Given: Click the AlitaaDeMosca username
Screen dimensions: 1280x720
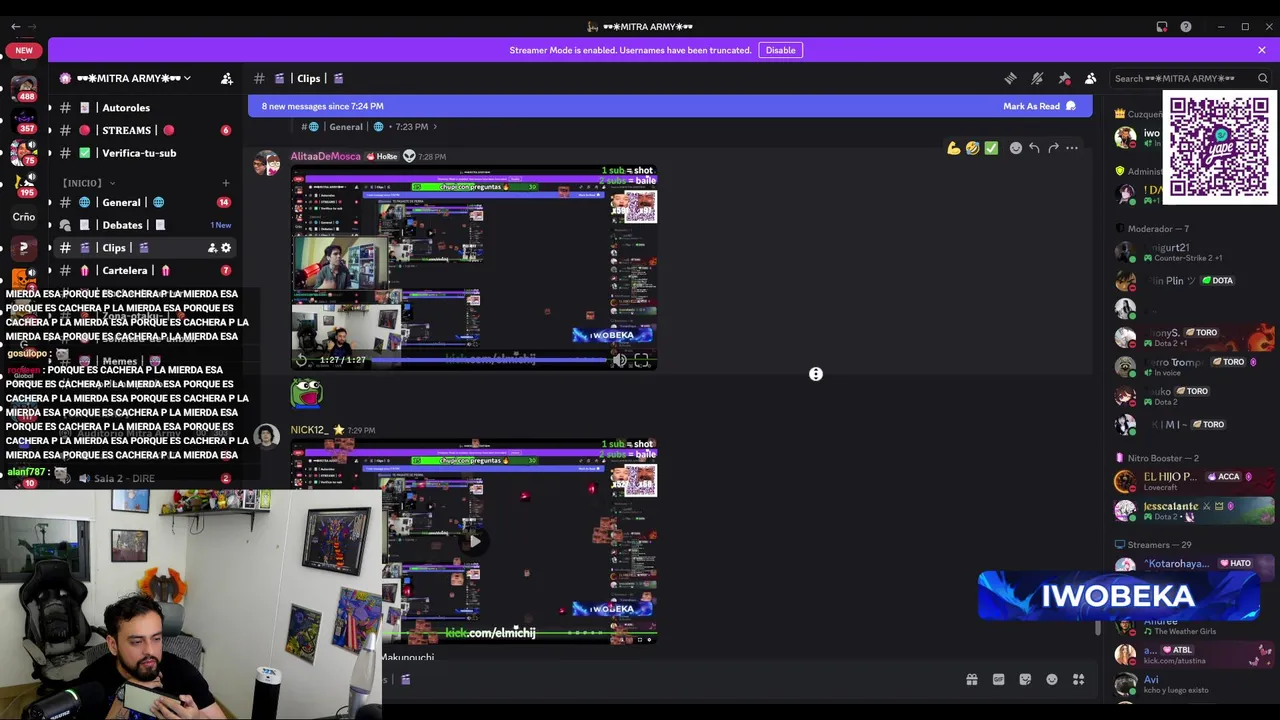Looking at the screenshot, I should [x=325, y=156].
